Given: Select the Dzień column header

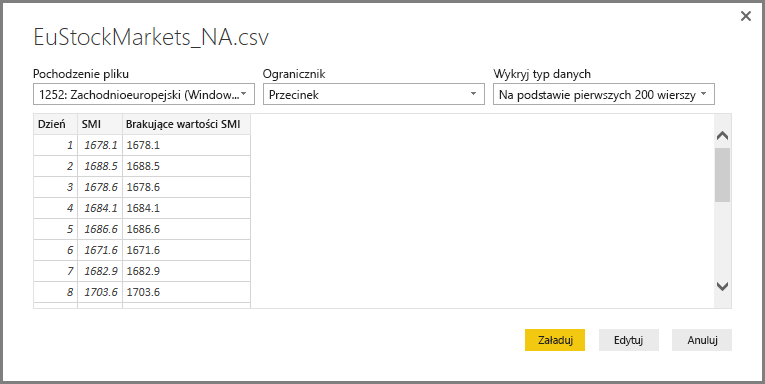Looking at the screenshot, I should (55, 124).
